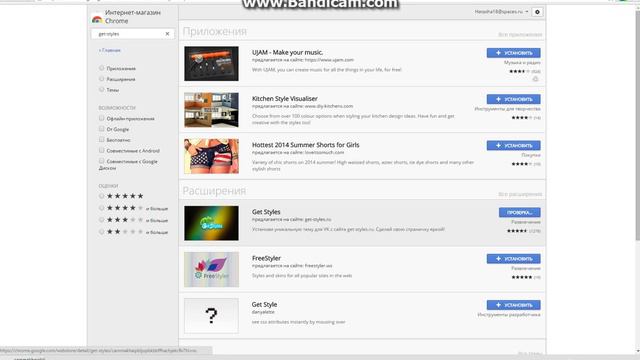Show all extensions via Все расширения
This screenshot has width=640, height=360.
pyautogui.click(x=520, y=194)
